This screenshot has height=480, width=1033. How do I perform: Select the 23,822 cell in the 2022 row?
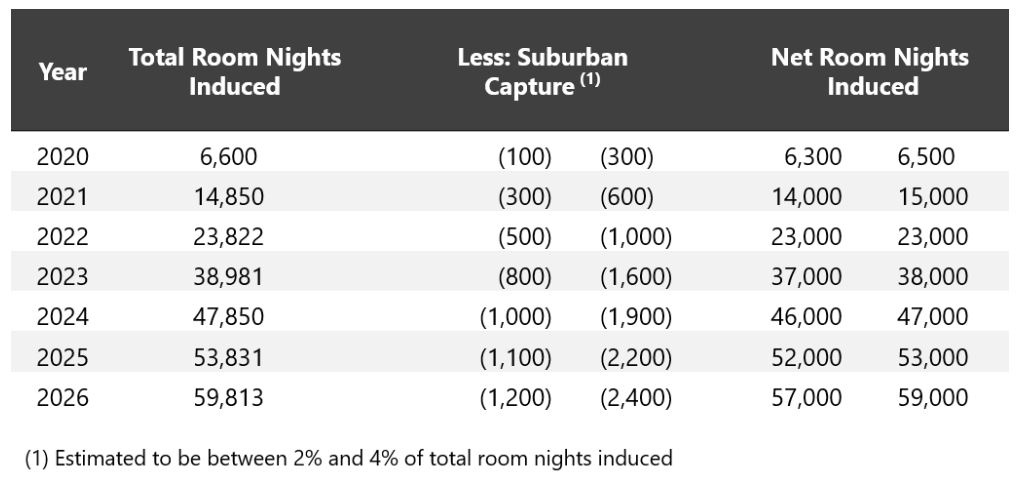pyautogui.click(x=229, y=237)
